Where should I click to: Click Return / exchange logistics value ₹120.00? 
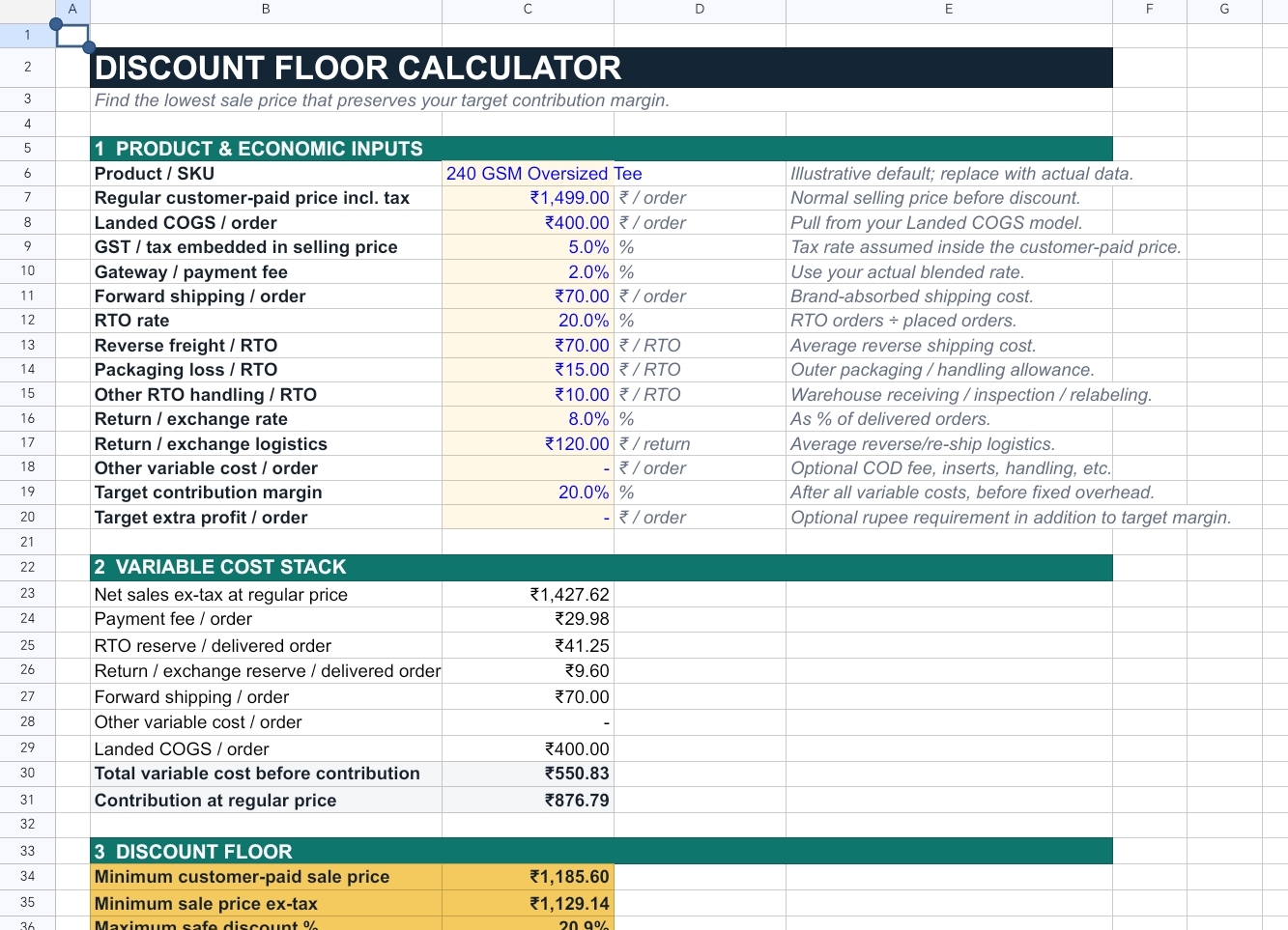(x=528, y=444)
